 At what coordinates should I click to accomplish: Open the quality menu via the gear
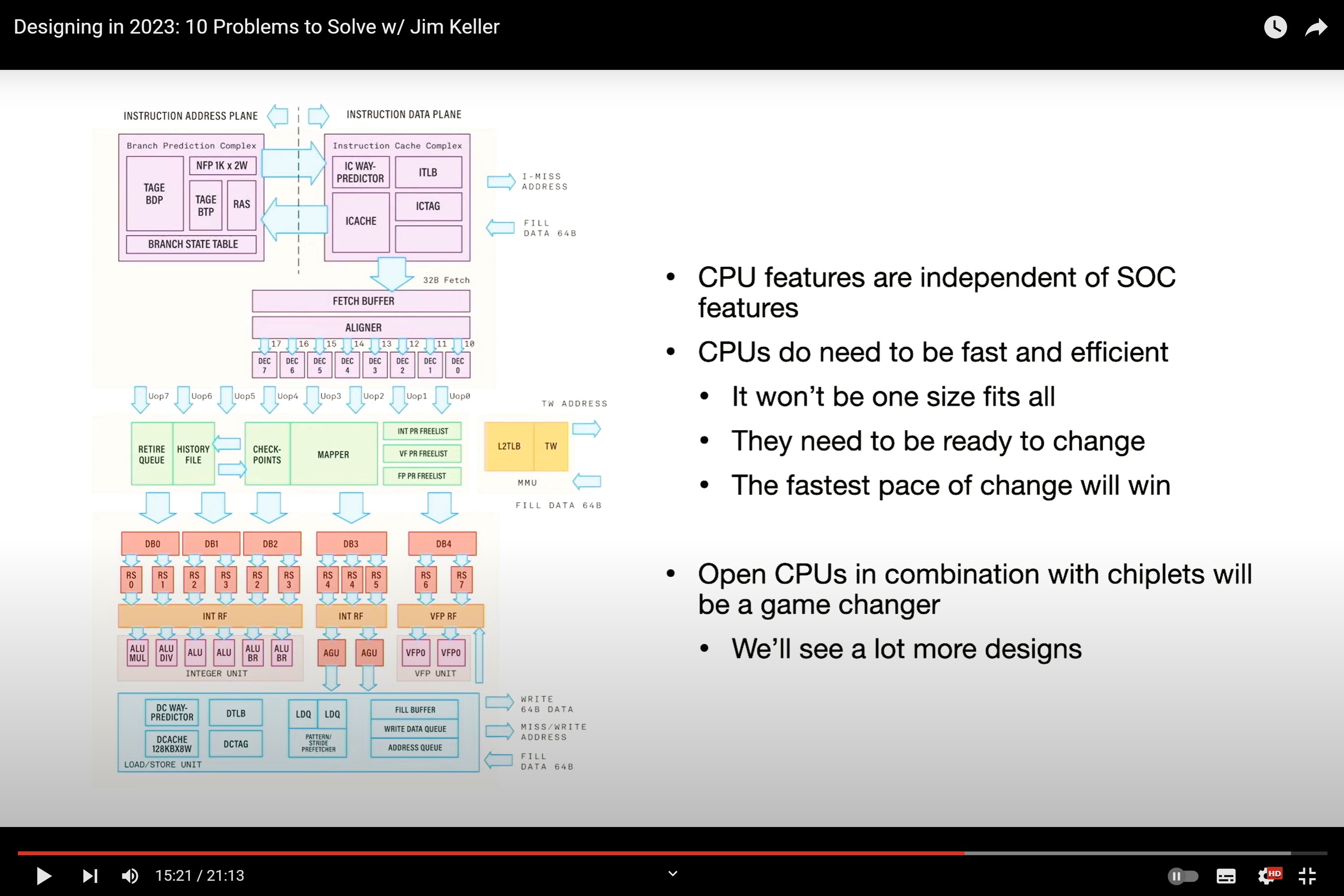(x=1264, y=876)
